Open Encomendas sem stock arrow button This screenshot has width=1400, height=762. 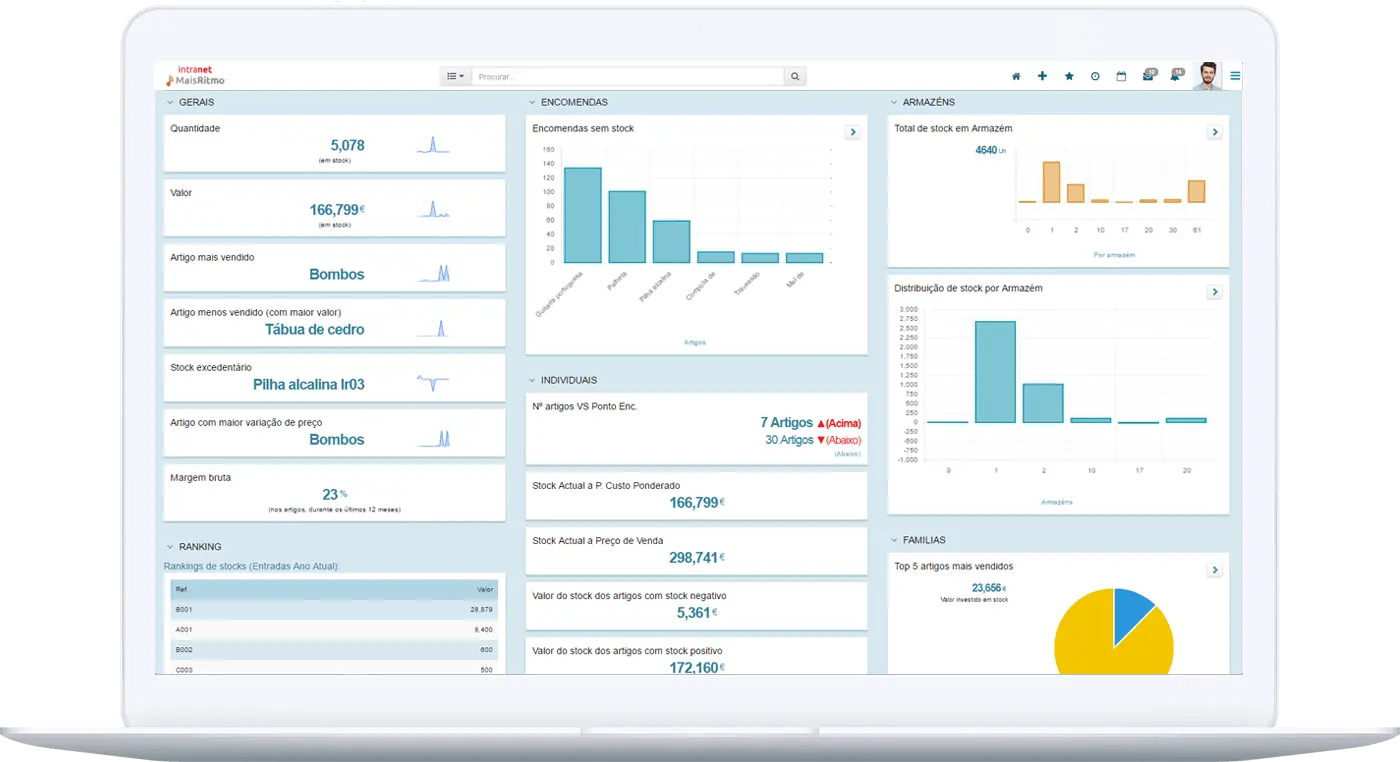(x=852, y=132)
